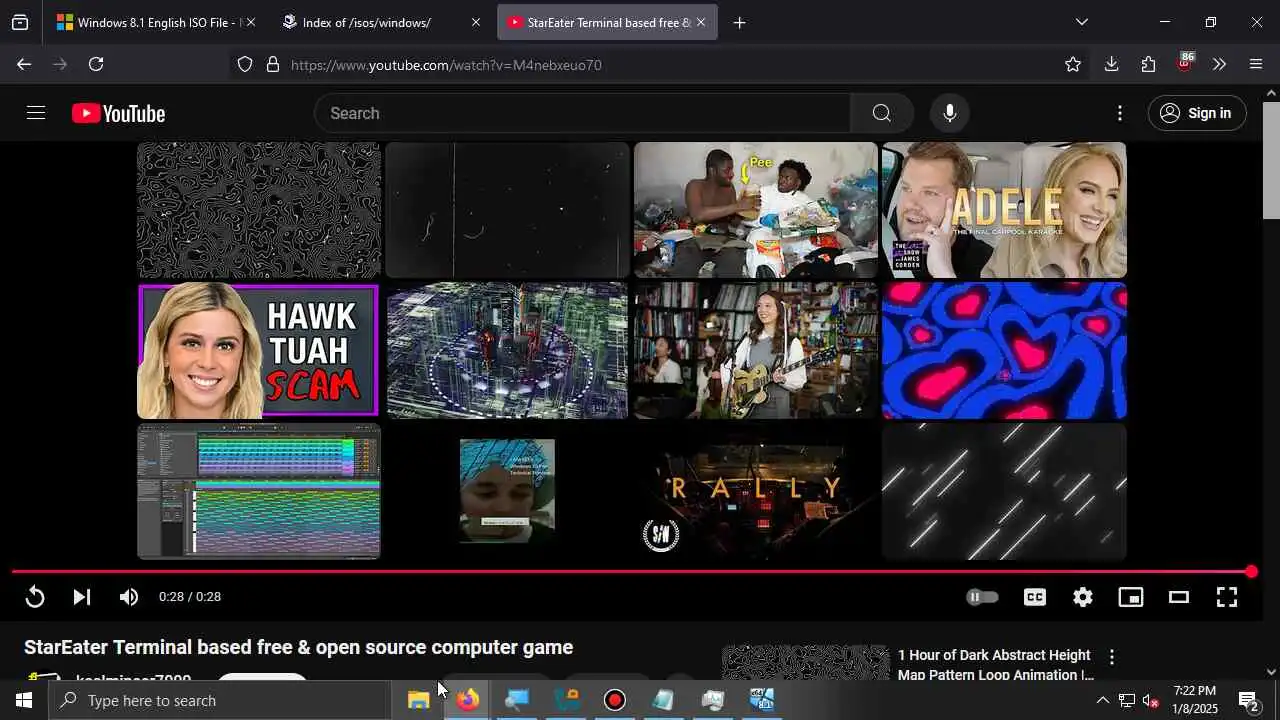Click the YouTube search magnifier button
This screenshot has width=1280, height=720.
(881, 113)
